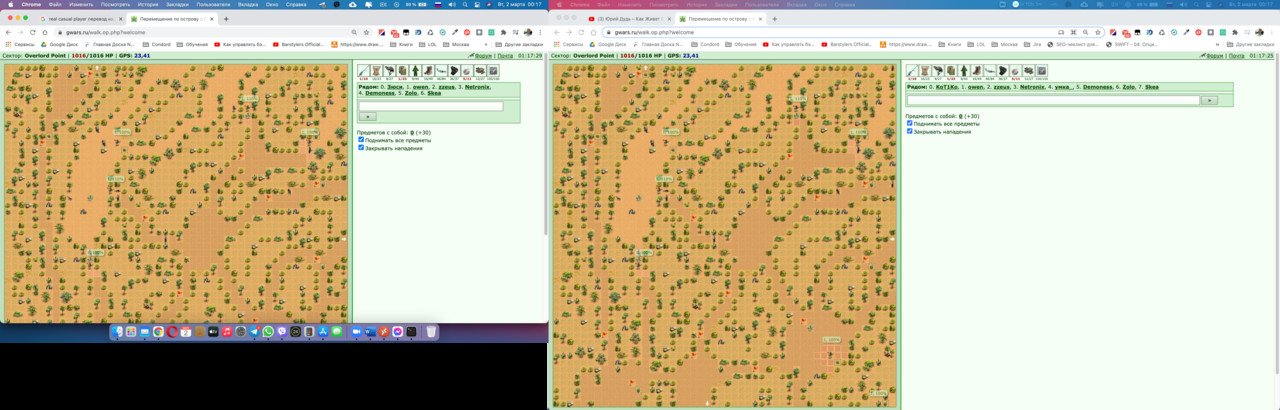The image size is (1280, 410).
Task: Select the green soldier camouflage icon in right window
Action: 964,71
